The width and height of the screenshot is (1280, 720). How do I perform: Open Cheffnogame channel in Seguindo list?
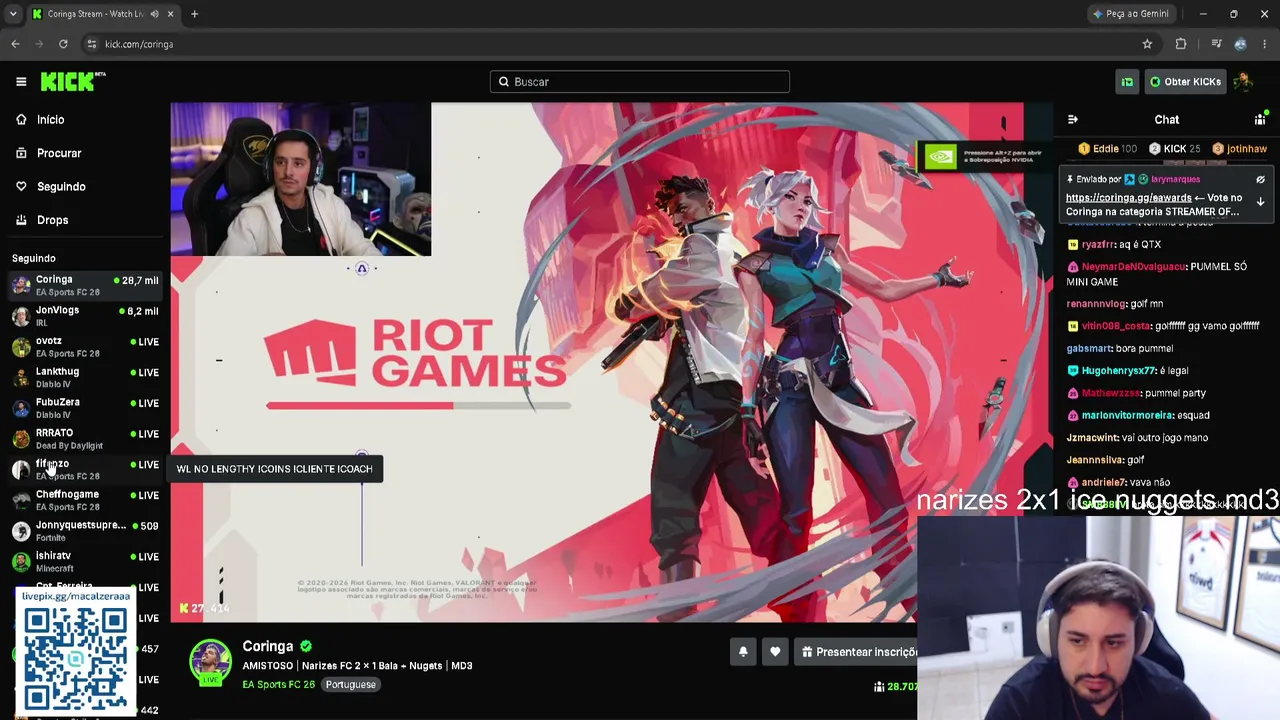tap(85, 500)
